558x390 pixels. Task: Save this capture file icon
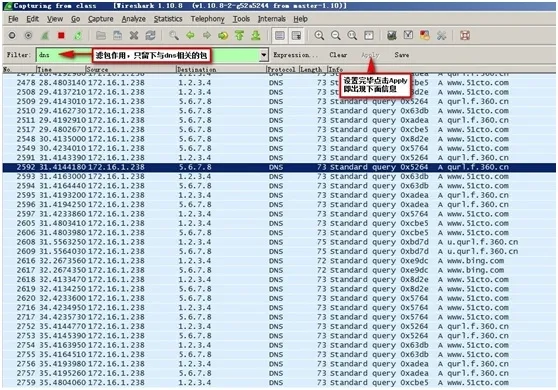click(117, 36)
